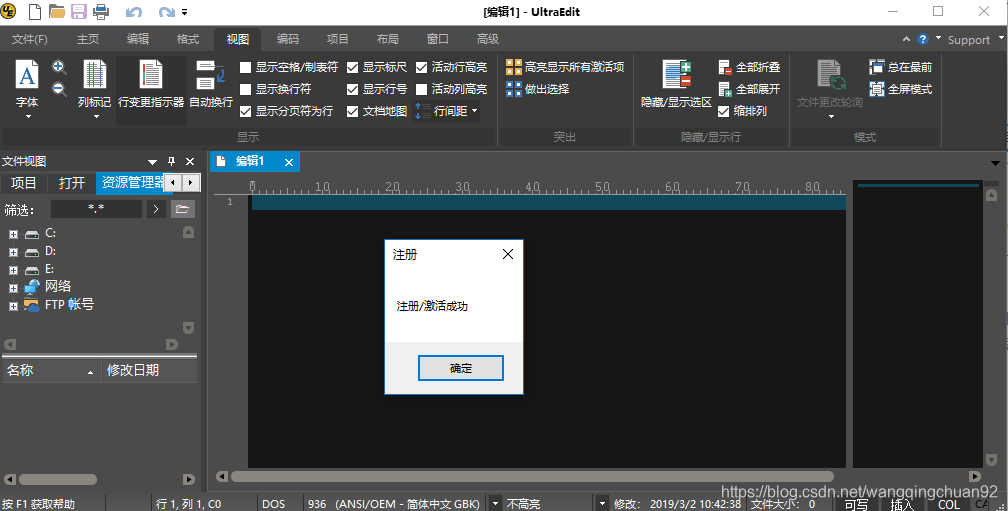Switch to the 格式 ribbon tab
1008x511 pixels.
[188, 39]
